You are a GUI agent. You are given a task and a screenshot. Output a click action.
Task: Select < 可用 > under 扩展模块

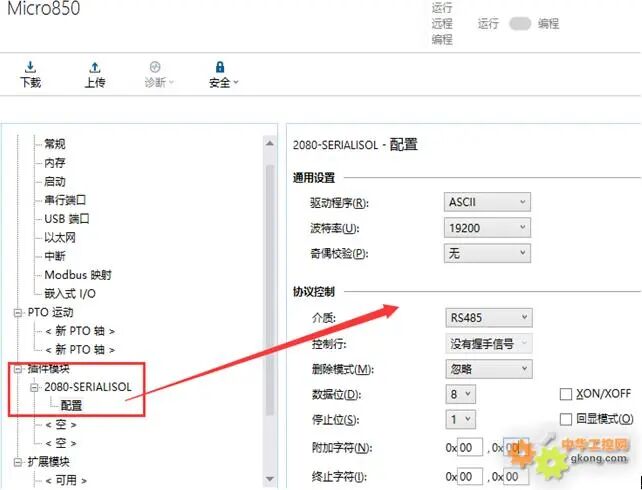click(x=66, y=480)
